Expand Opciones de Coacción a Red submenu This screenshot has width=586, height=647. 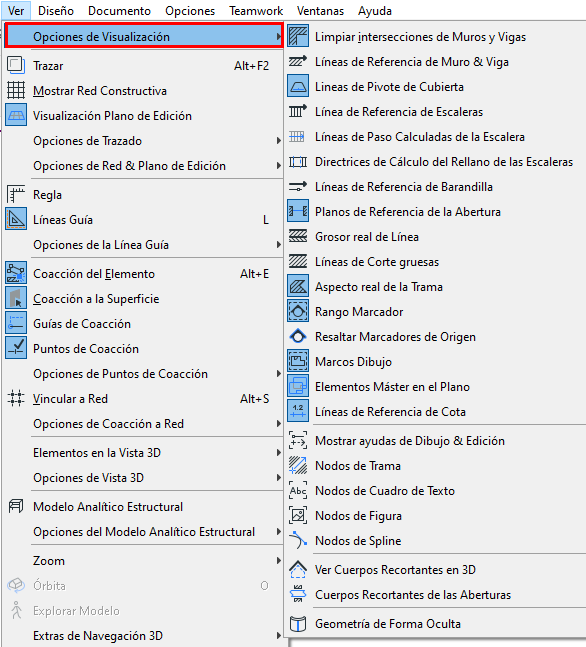point(143,423)
